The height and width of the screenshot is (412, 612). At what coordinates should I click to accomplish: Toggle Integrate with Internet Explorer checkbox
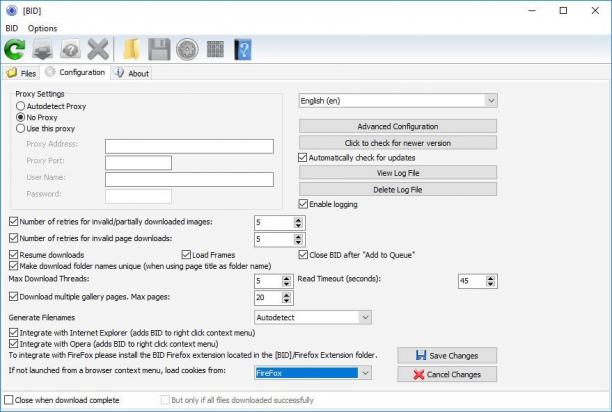[13, 333]
